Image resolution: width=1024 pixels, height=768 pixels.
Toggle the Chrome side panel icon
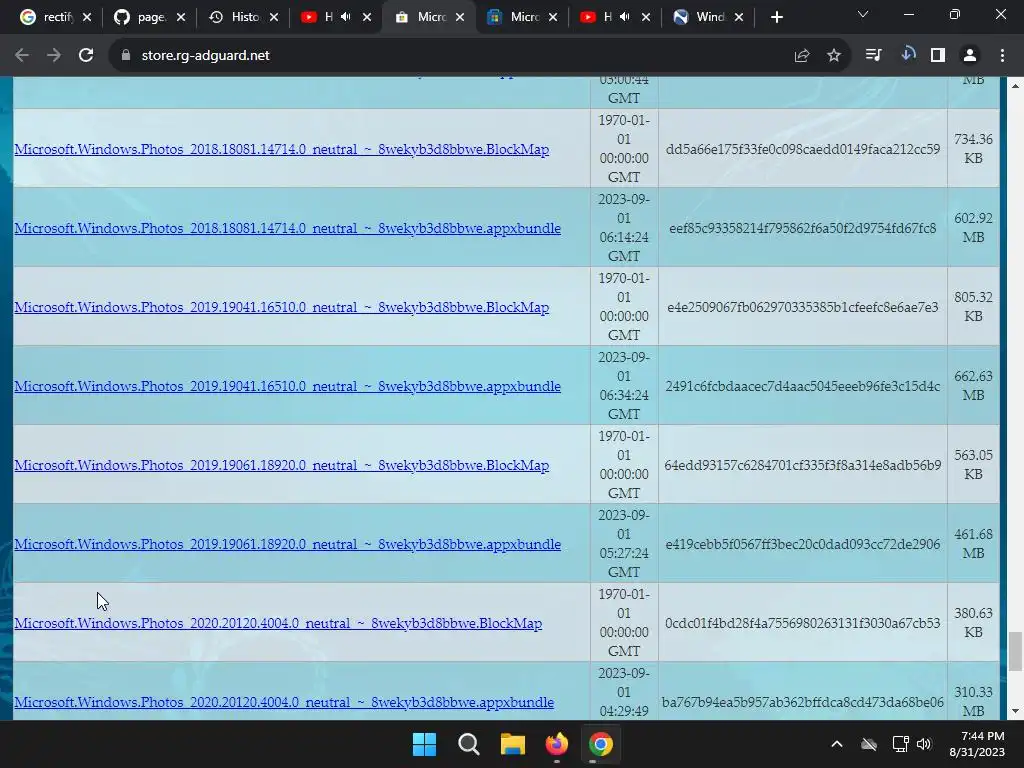click(x=938, y=56)
